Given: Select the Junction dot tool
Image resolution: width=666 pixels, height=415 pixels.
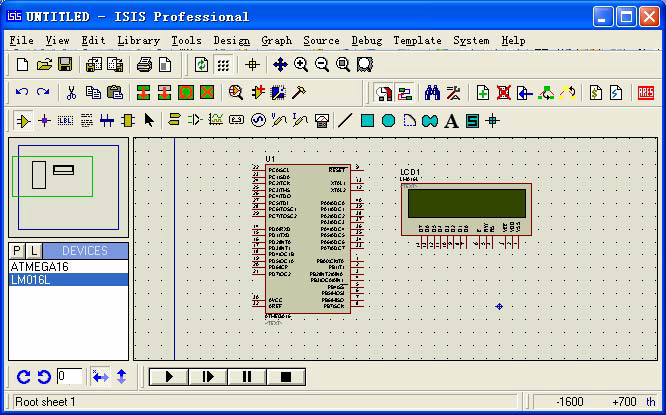Looking at the screenshot, I should [44, 121].
